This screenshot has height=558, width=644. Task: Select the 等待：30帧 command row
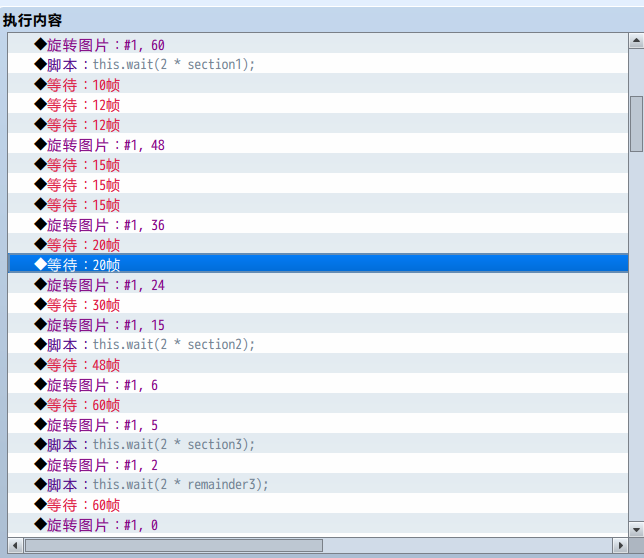click(318, 304)
